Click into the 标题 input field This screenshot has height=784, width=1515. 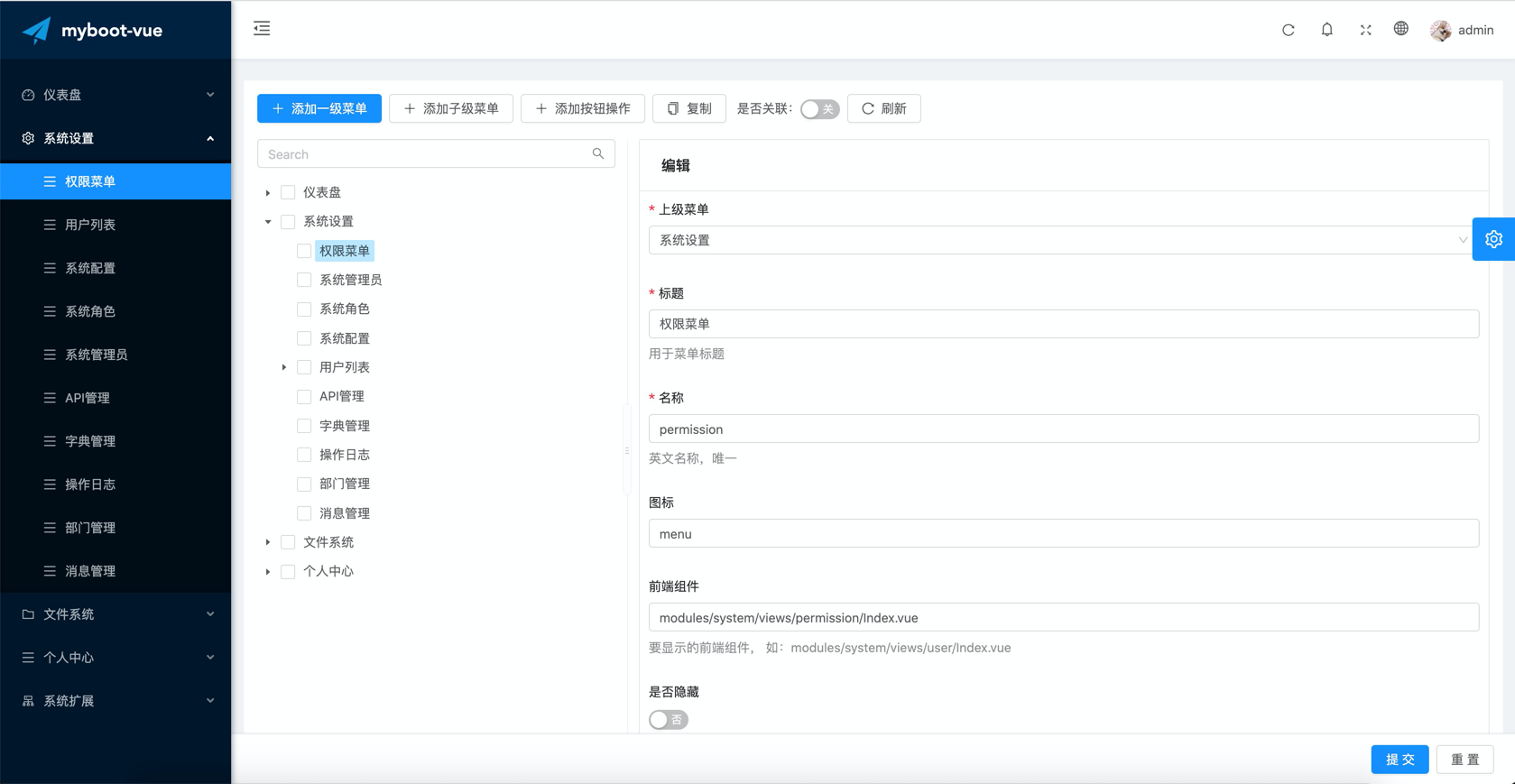pos(1064,324)
